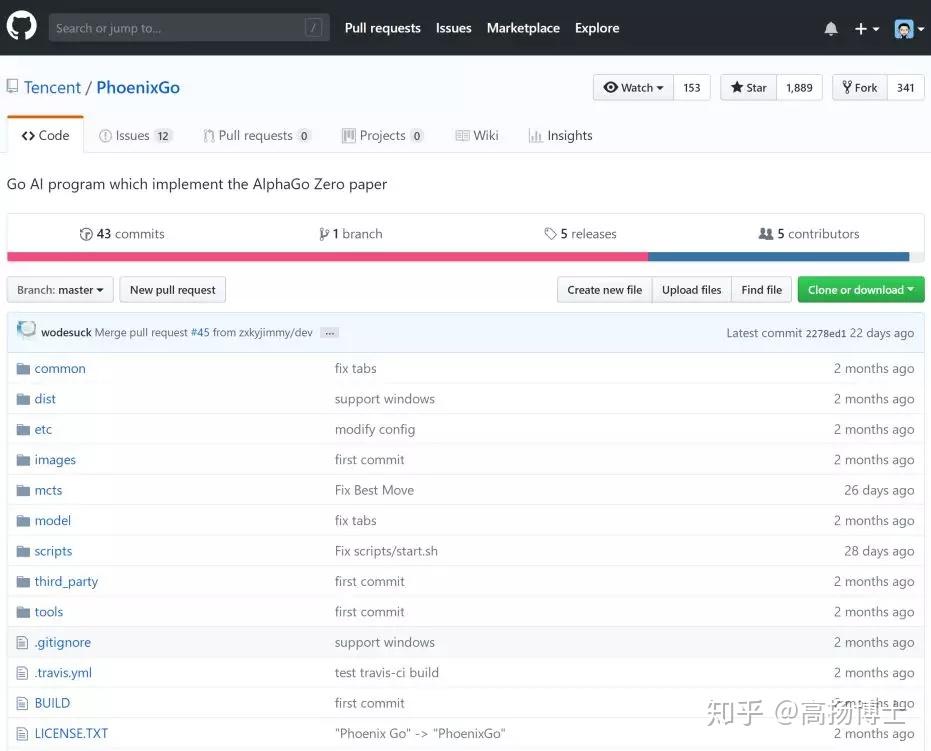This screenshot has width=931, height=751.
Task: Switch to the Insights tab
Action: (560, 136)
